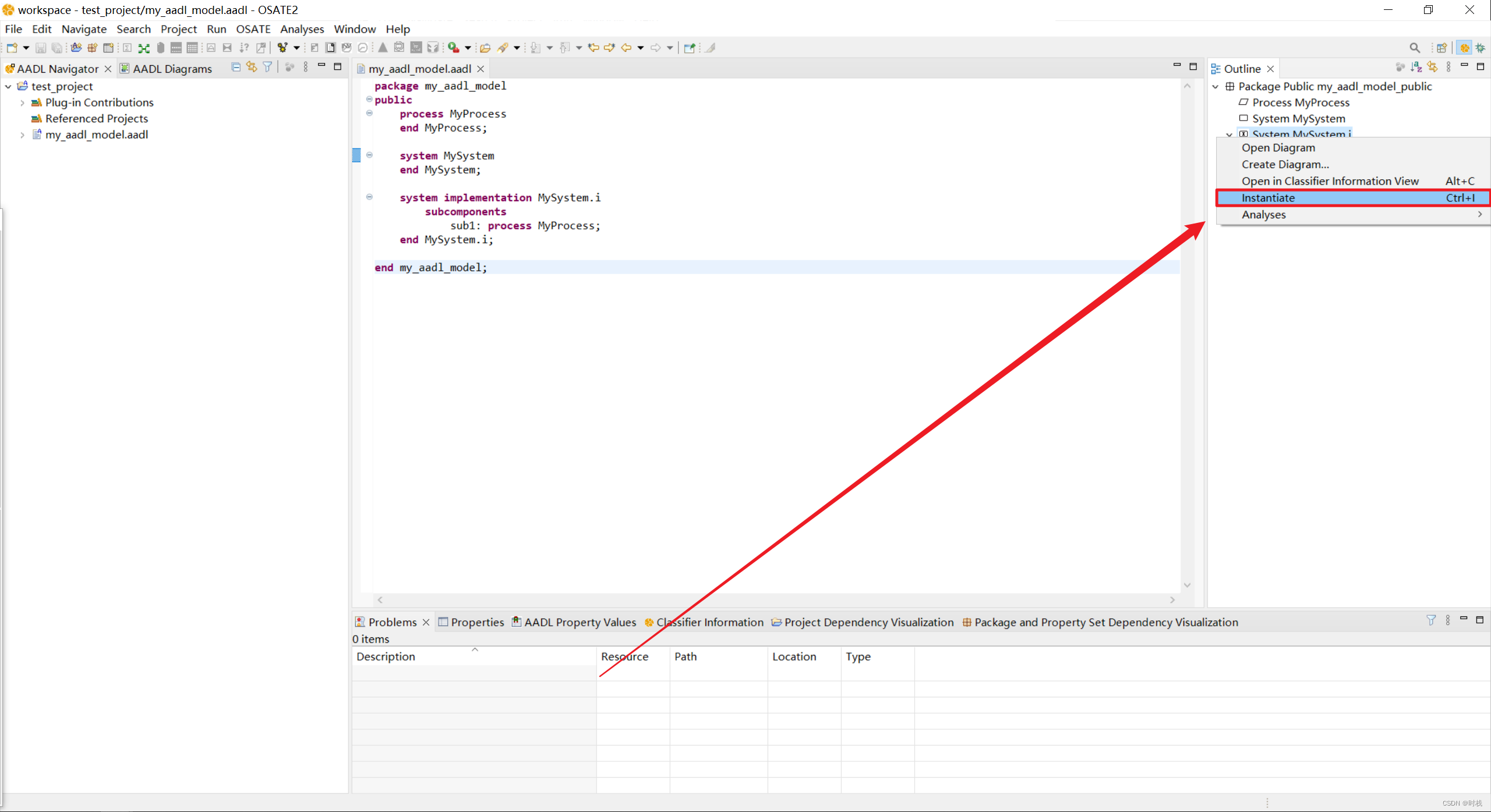Image resolution: width=1491 pixels, height=812 pixels.
Task: Collapse Package Public my_aadl_model_public in Outline
Action: click(x=1216, y=86)
